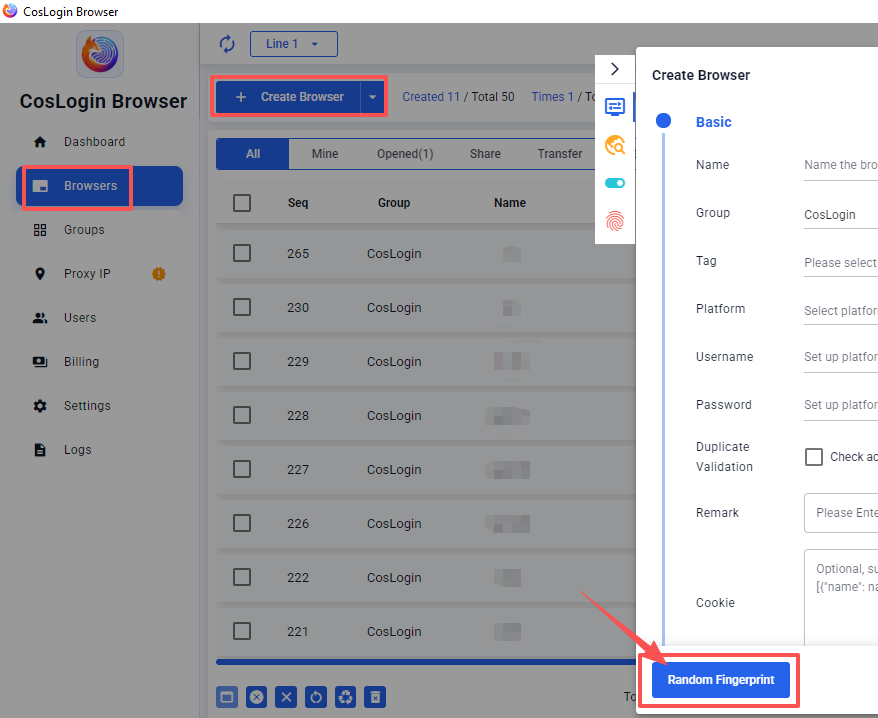This screenshot has width=878, height=718.
Task: Check the box for row Seq 227
Action: (x=242, y=469)
